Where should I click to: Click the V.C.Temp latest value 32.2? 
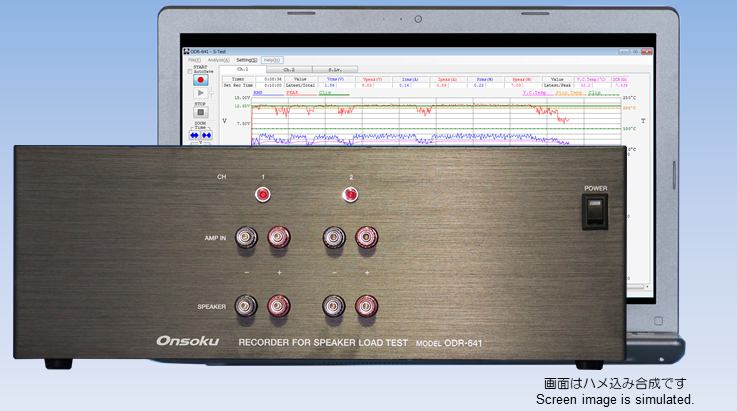[586, 86]
